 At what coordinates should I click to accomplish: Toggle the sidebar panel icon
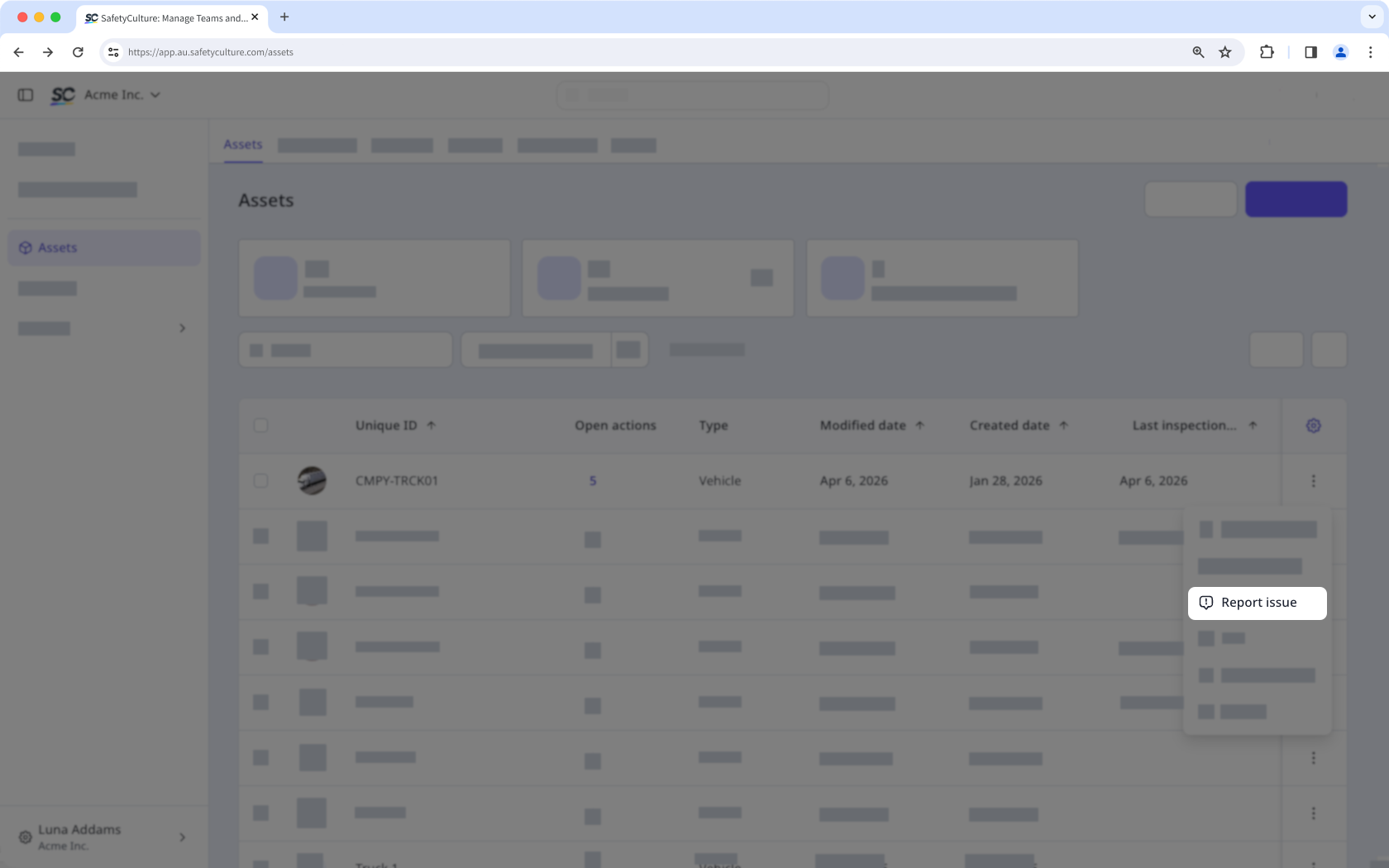pos(26,95)
